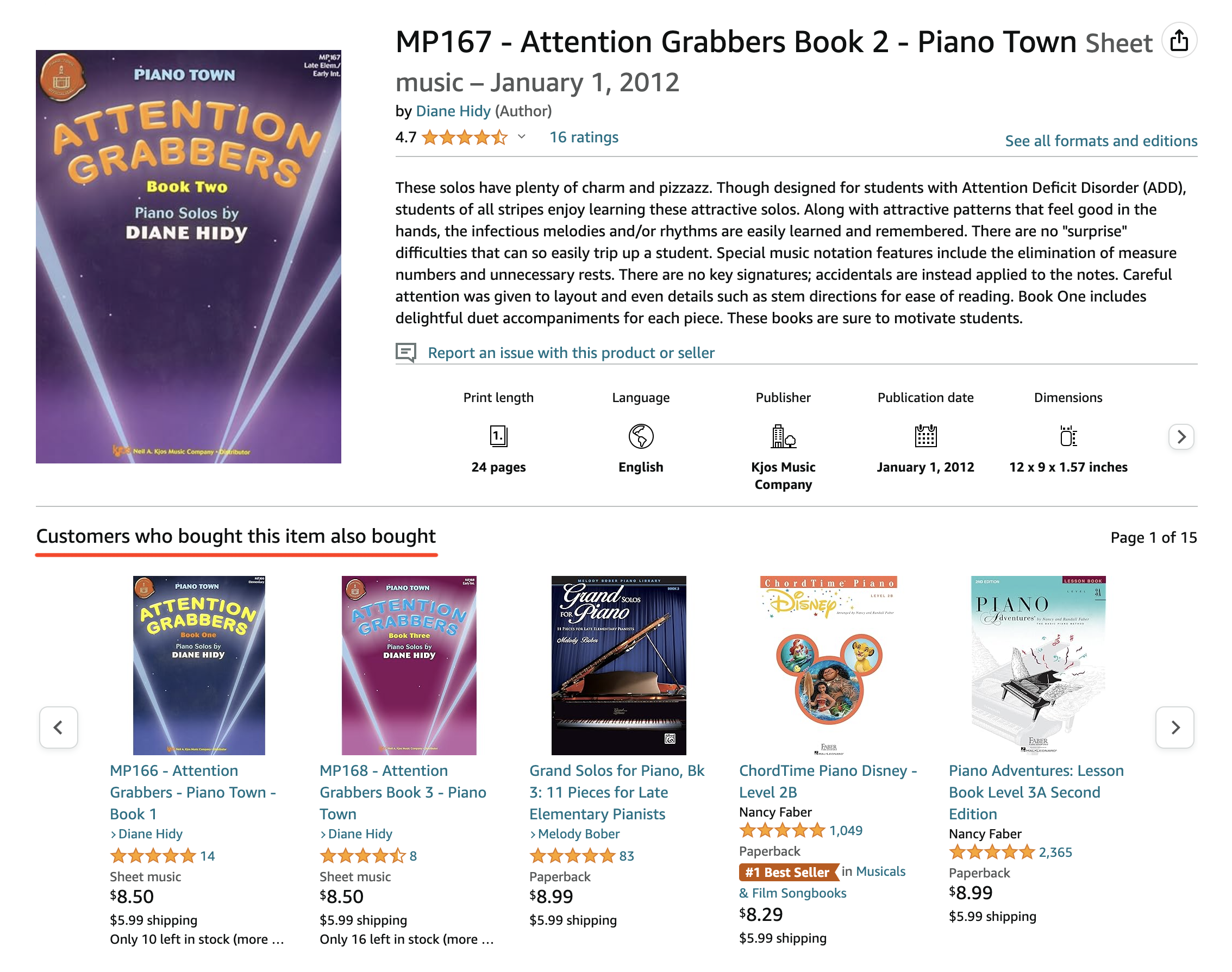The image size is (1232, 972).
Task: Open Melody Bober author expander link
Action: 574,833
